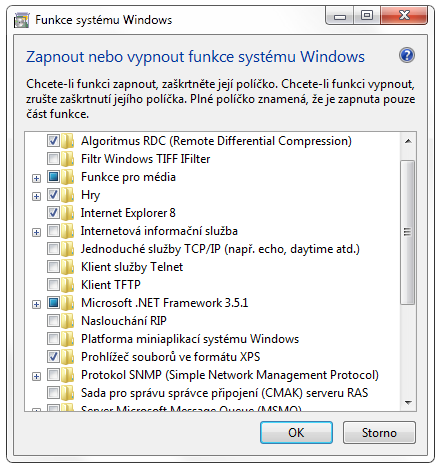The image size is (437, 467).
Task: Click the folder icon by Microsoft .NET Framework 3.5.1
Action: point(67,303)
